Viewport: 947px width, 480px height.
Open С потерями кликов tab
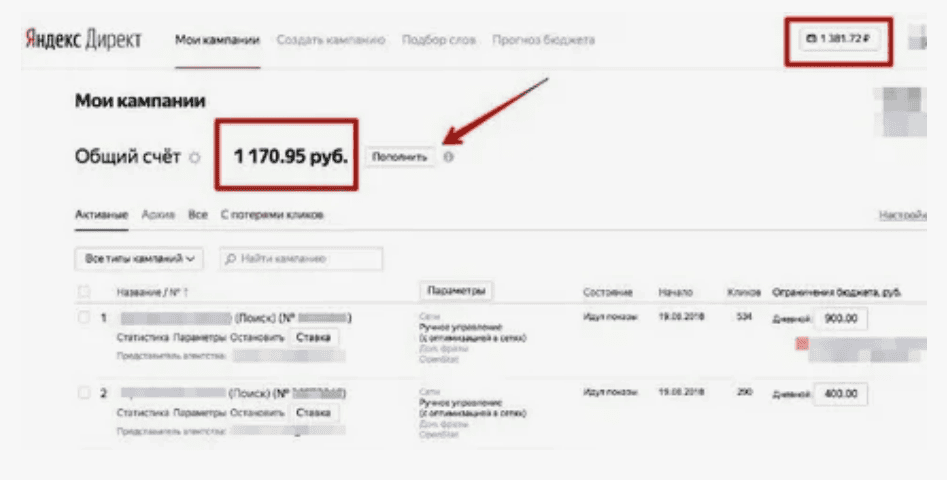click(x=272, y=215)
